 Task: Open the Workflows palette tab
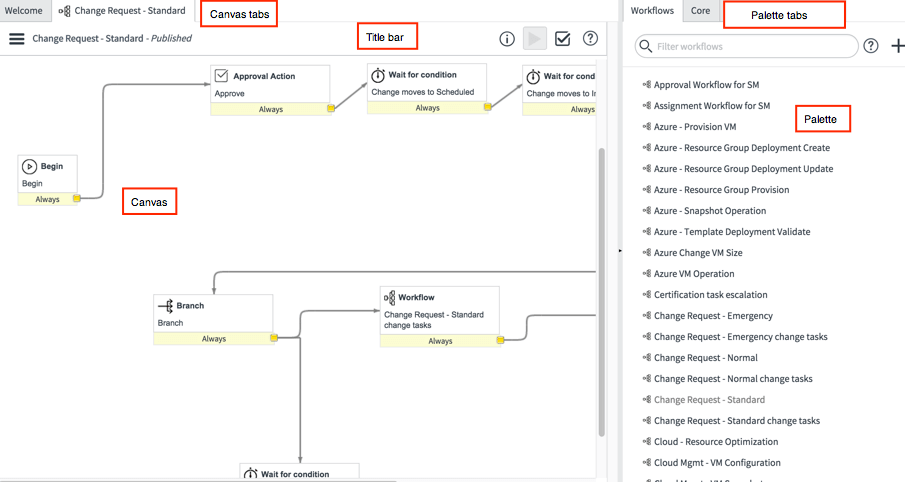point(652,10)
